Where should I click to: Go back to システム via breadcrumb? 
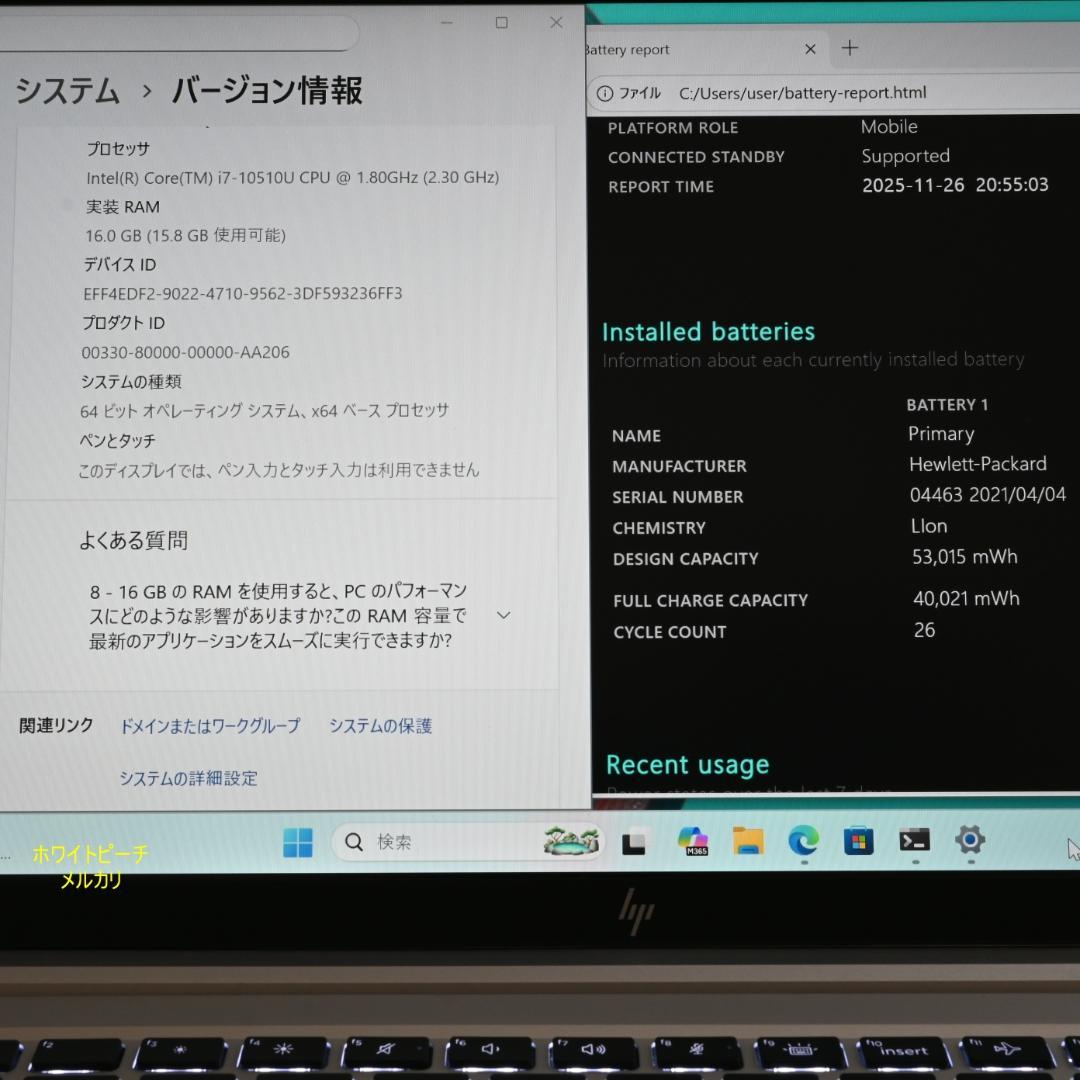pos(66,90)
